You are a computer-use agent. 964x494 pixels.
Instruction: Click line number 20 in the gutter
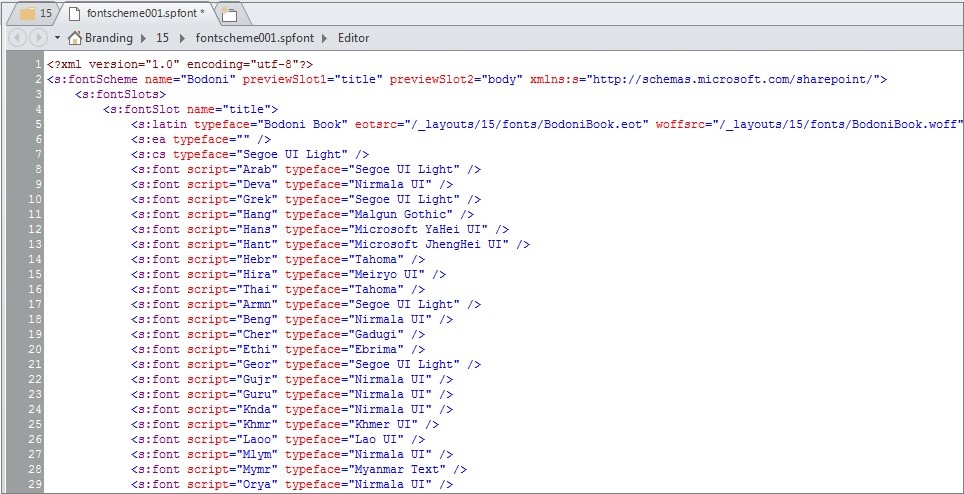click(36, 349)
